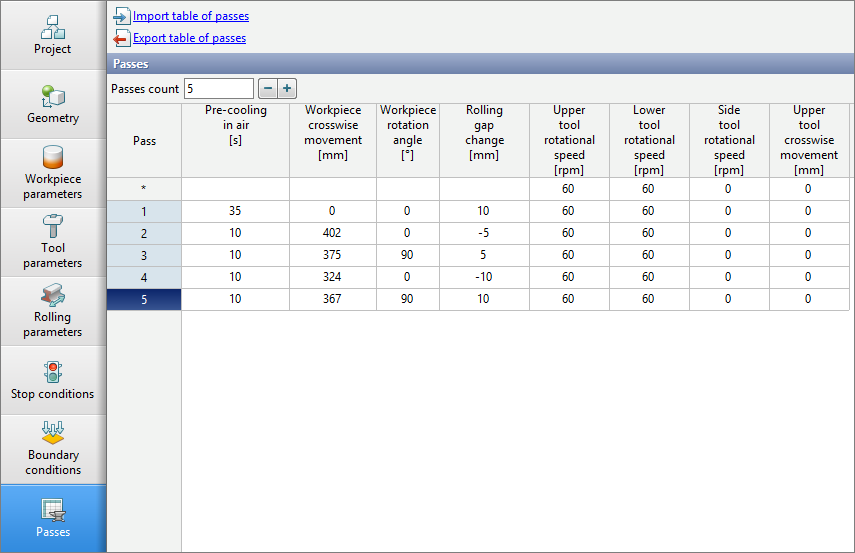Open the Project section icon
The image size is (855, 553).
(x=52, y=28)
